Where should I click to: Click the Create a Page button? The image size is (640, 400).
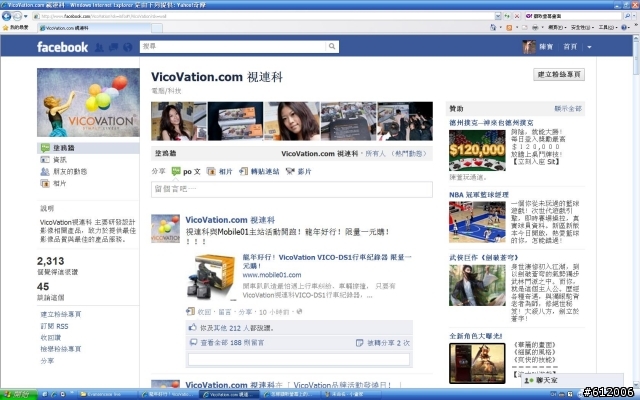[559, 74]
